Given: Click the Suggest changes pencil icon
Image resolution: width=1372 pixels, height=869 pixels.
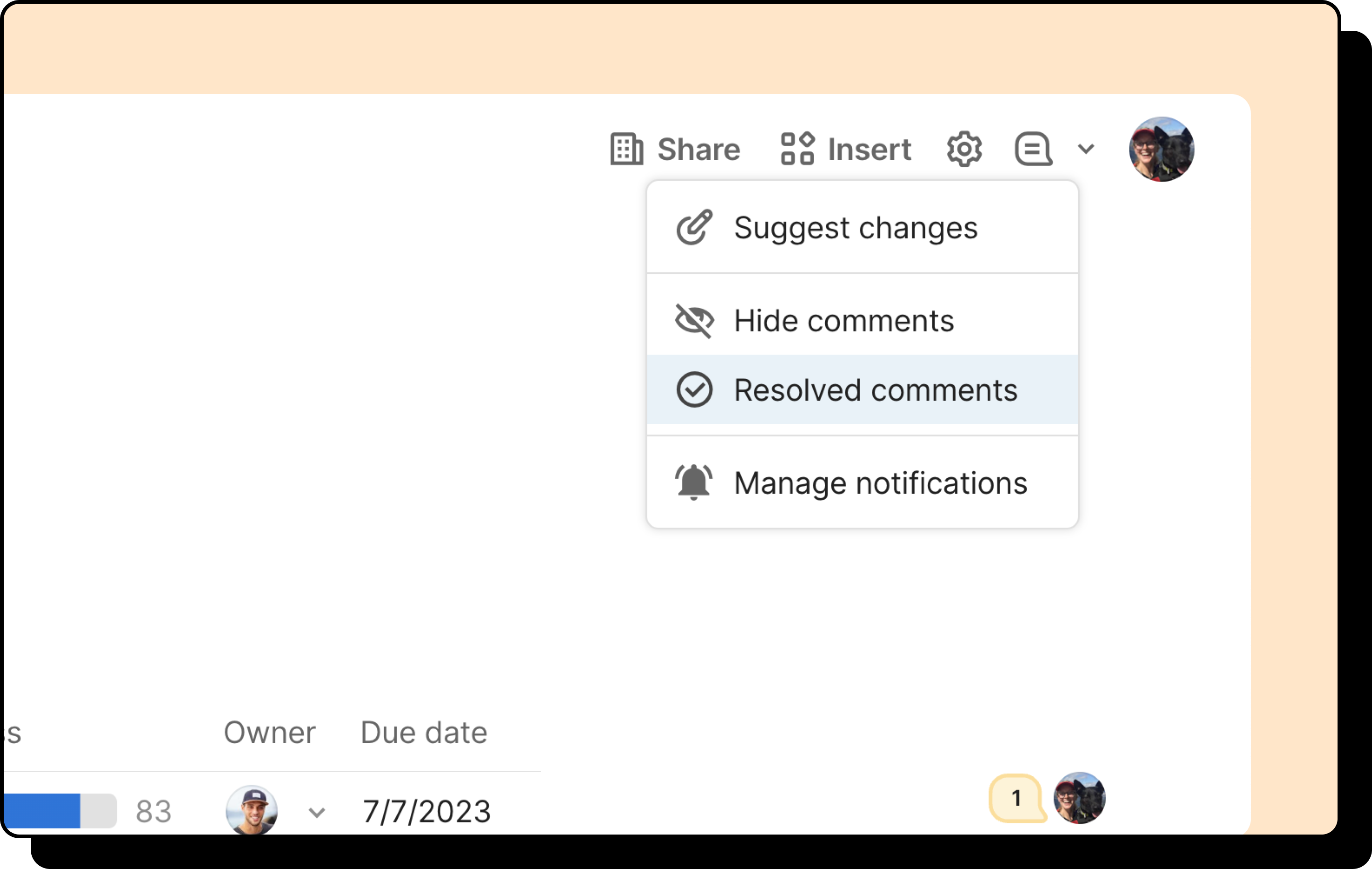Looking at the screenshot, I should (x=694, y=227).
